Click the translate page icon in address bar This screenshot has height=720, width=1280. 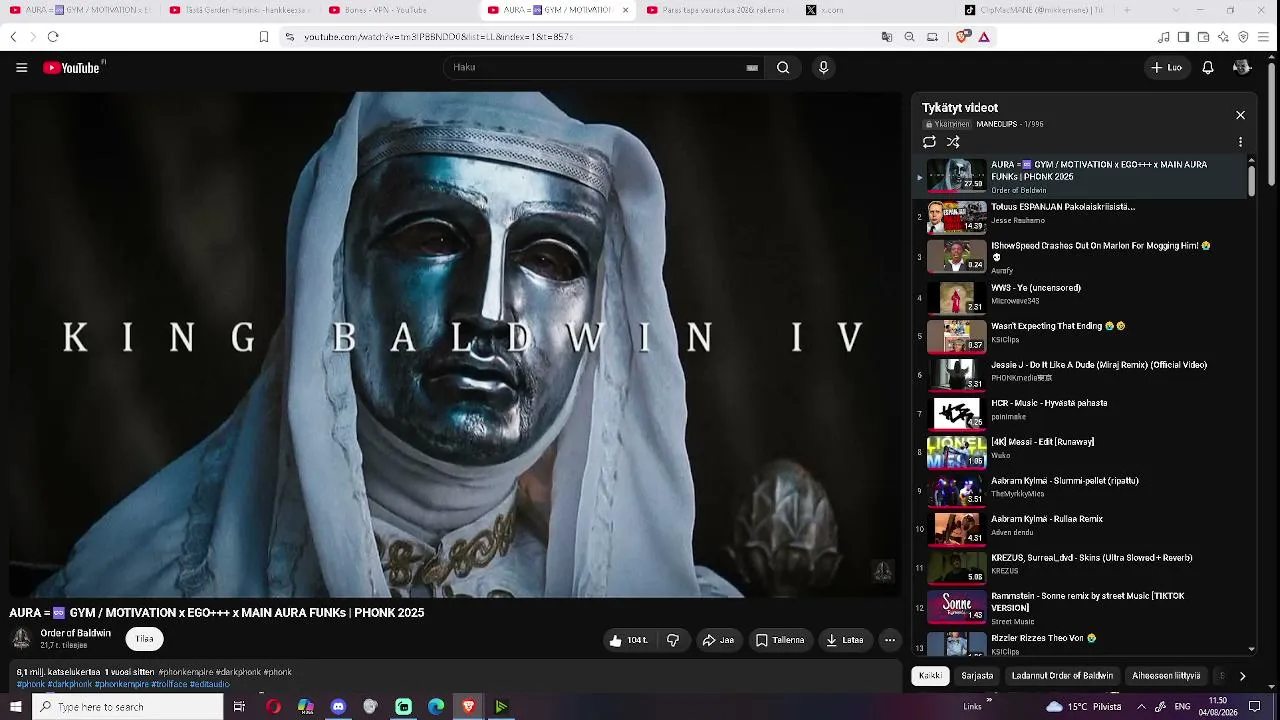(886, 37)
